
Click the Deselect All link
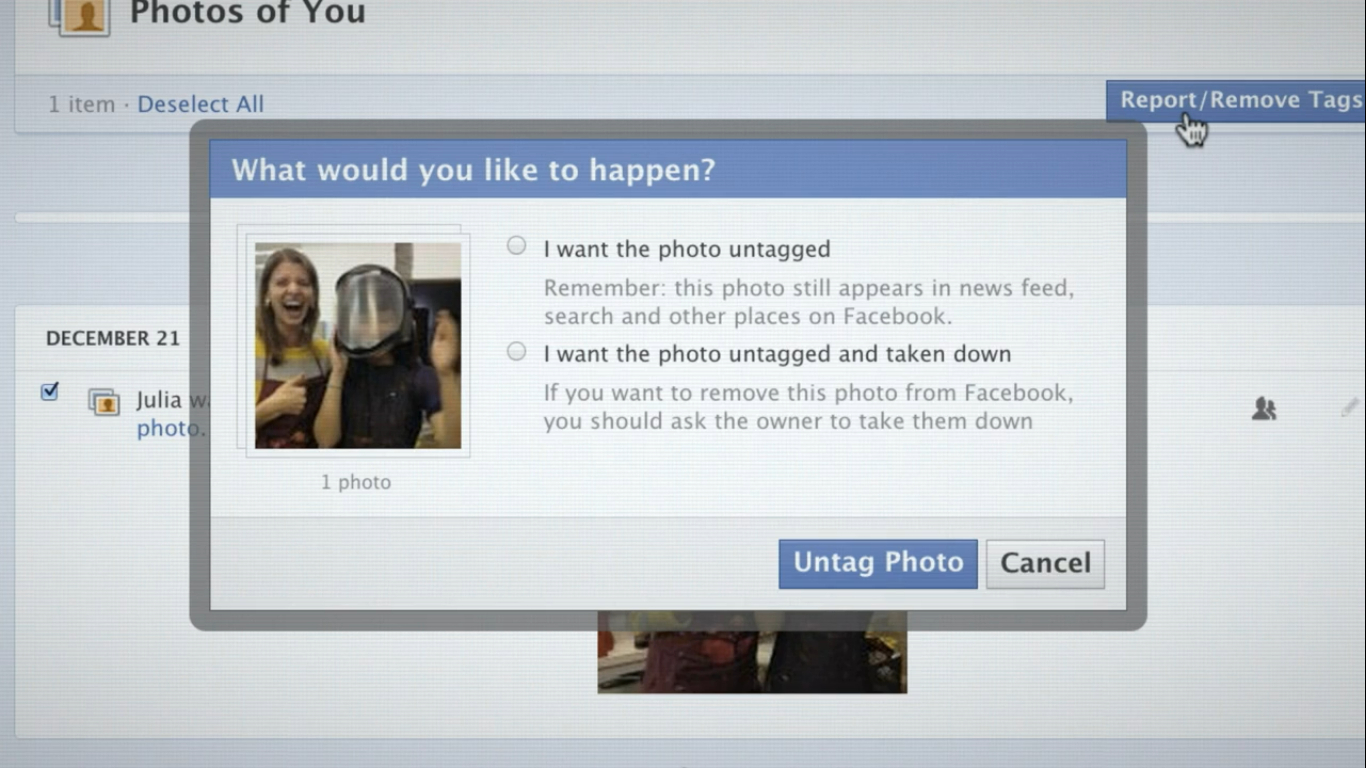pos(199,103)
